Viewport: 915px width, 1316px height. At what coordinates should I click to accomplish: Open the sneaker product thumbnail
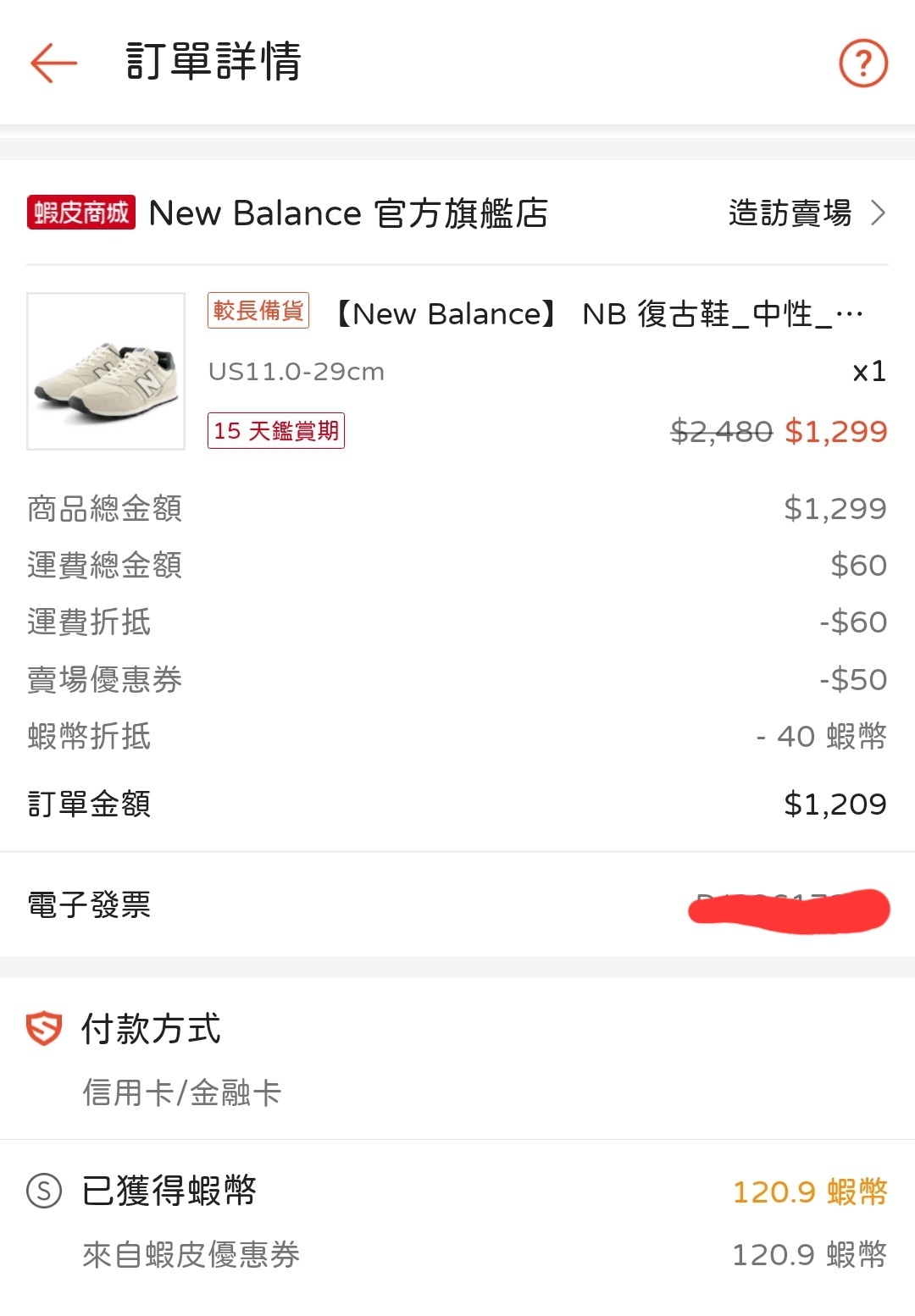click(x=106, y=371)
